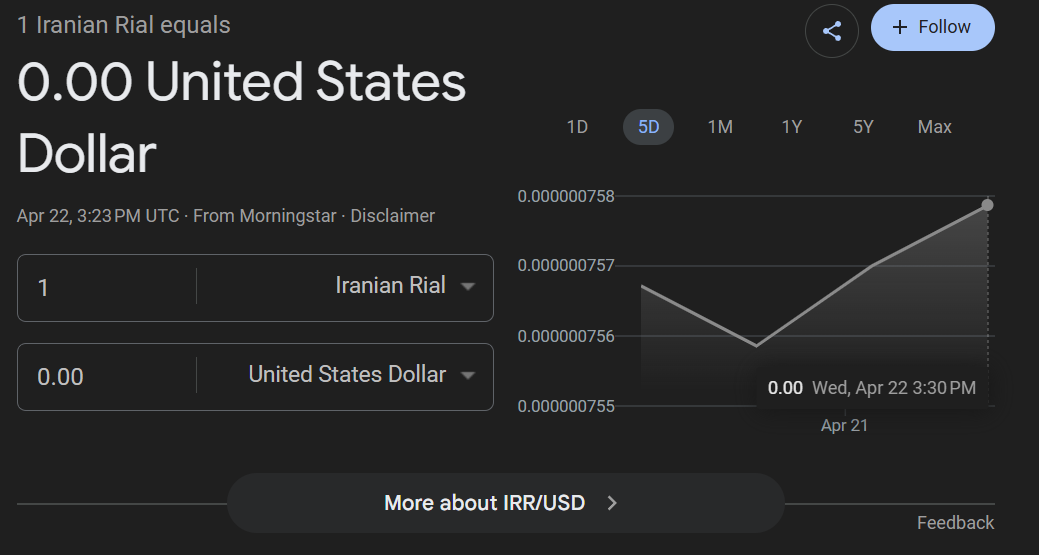
Task: Click the share icon button
Action: coord(832,30)
